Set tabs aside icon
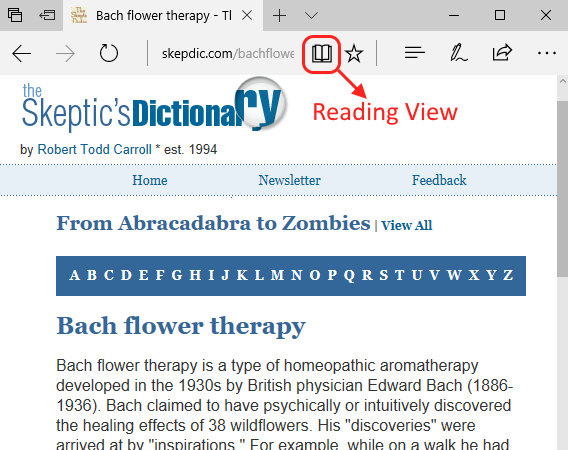Image resolution: width=568 pixels, height=450 pixels. [47, 15]
